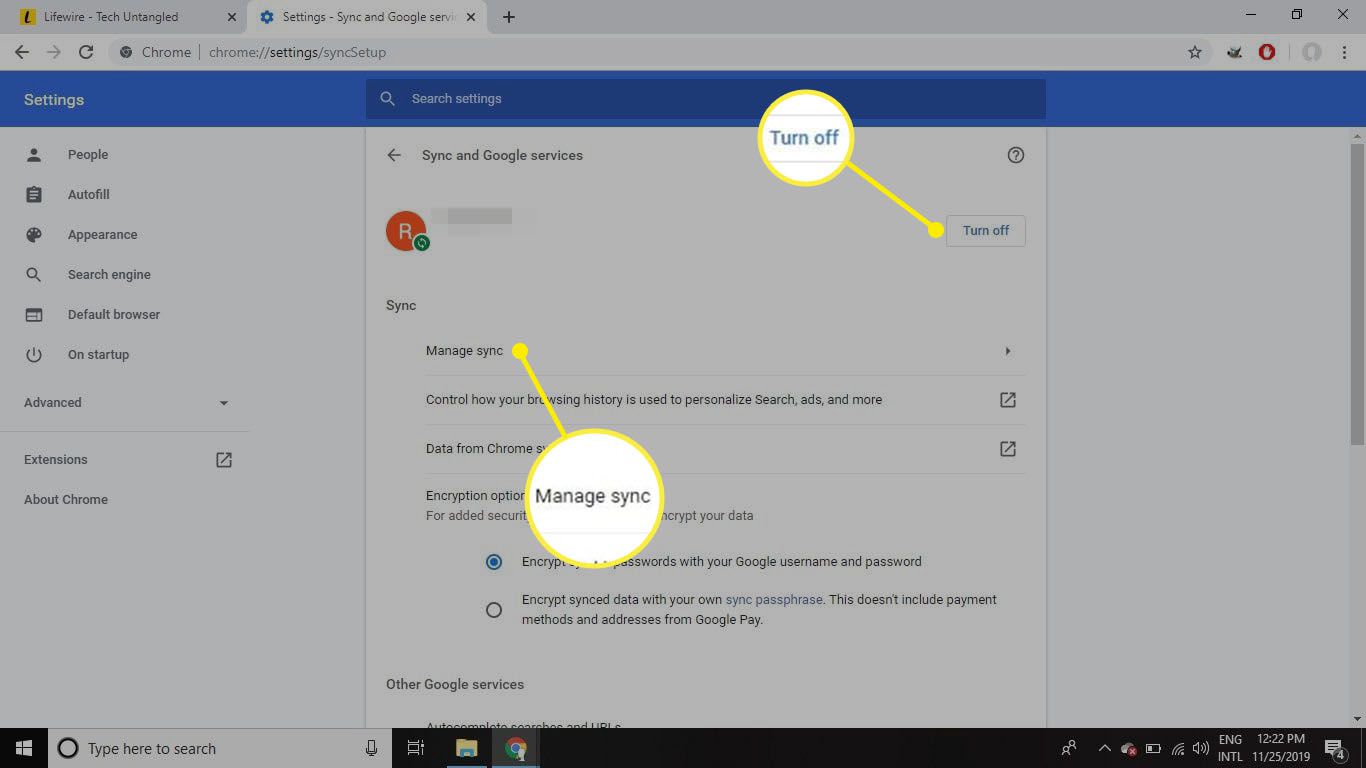Close the Lifewire tab

[232, 17]
